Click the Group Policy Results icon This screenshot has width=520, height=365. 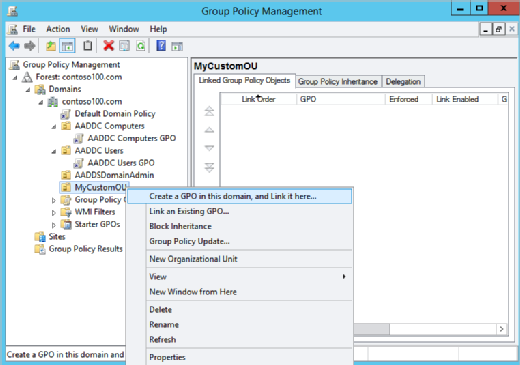click(x=40, y=249)
